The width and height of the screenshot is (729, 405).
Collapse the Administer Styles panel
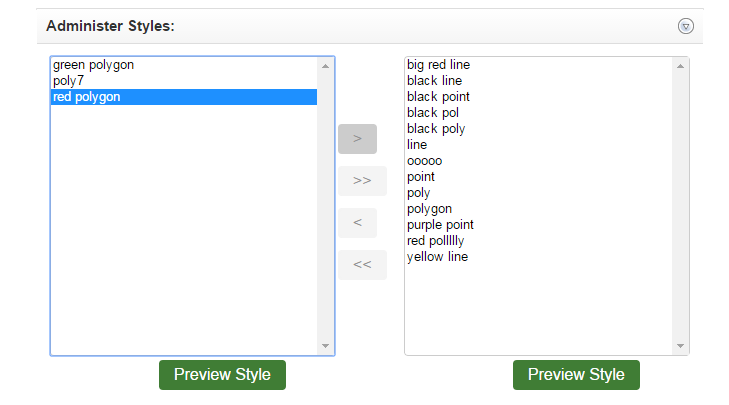click(685, 26)
